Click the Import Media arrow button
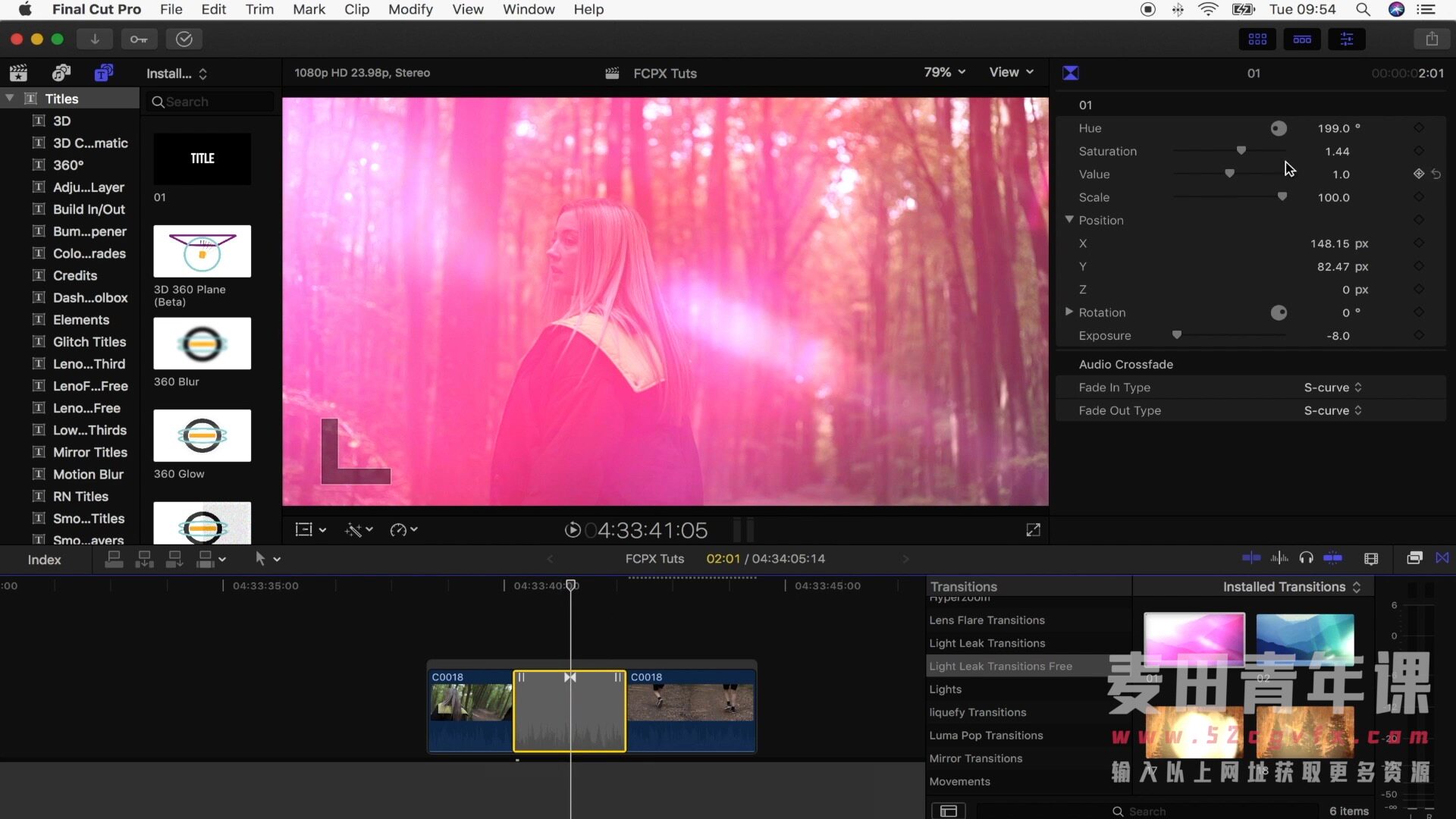Image resolution: width=1456 pixels, height=819 pixels. click(95, 39)
